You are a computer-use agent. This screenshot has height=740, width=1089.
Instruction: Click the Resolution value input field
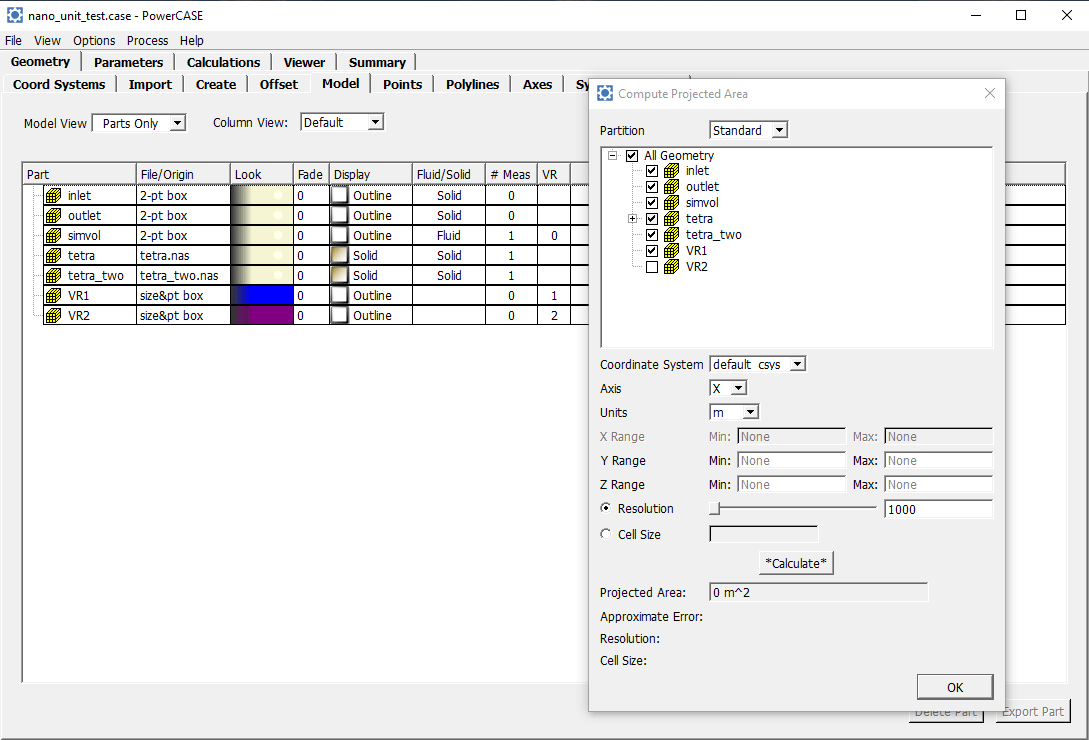[x=938, y=510]
